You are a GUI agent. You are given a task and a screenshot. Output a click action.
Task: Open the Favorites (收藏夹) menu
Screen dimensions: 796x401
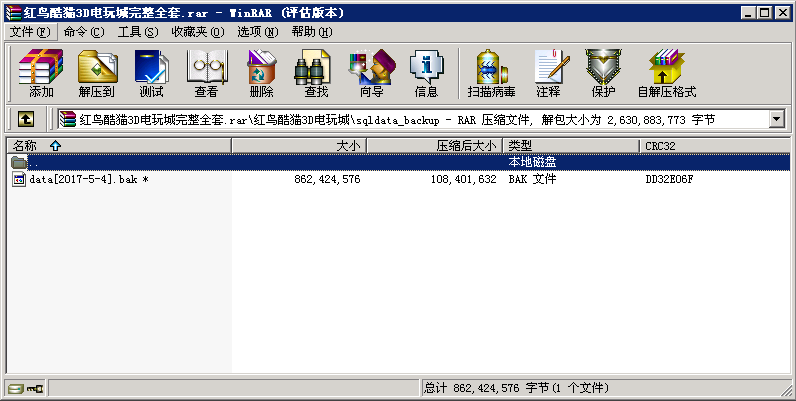pyautogui.click(x=196, y=32)
